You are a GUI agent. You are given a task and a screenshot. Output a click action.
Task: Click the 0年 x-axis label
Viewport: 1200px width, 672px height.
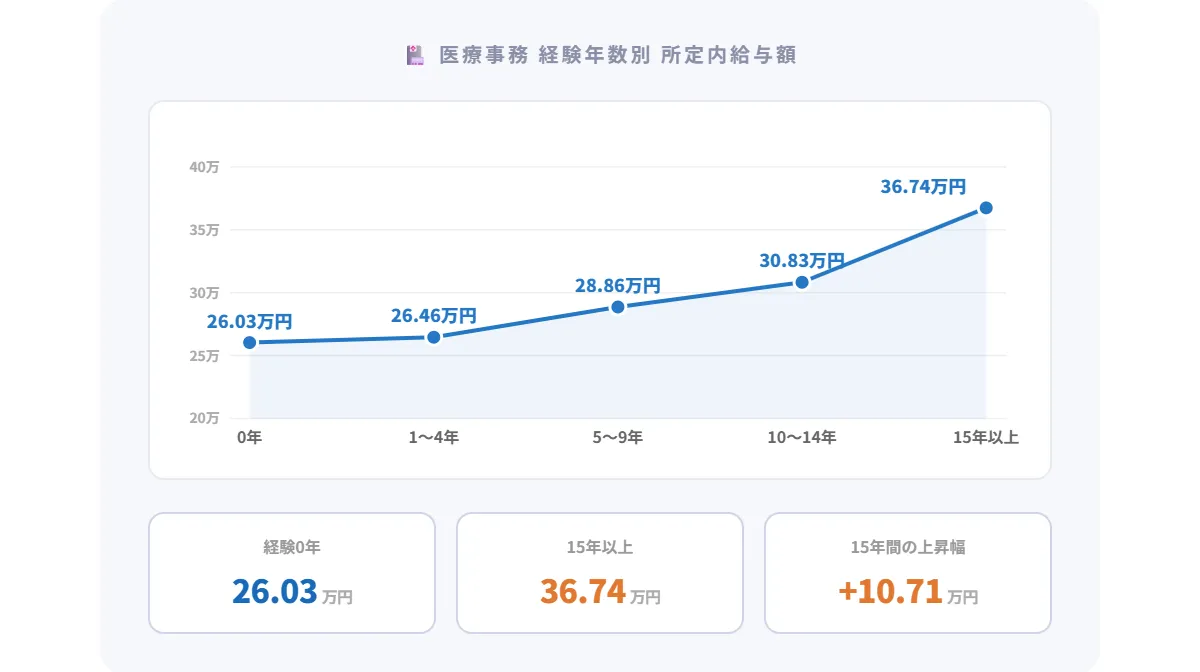point(250,438)
